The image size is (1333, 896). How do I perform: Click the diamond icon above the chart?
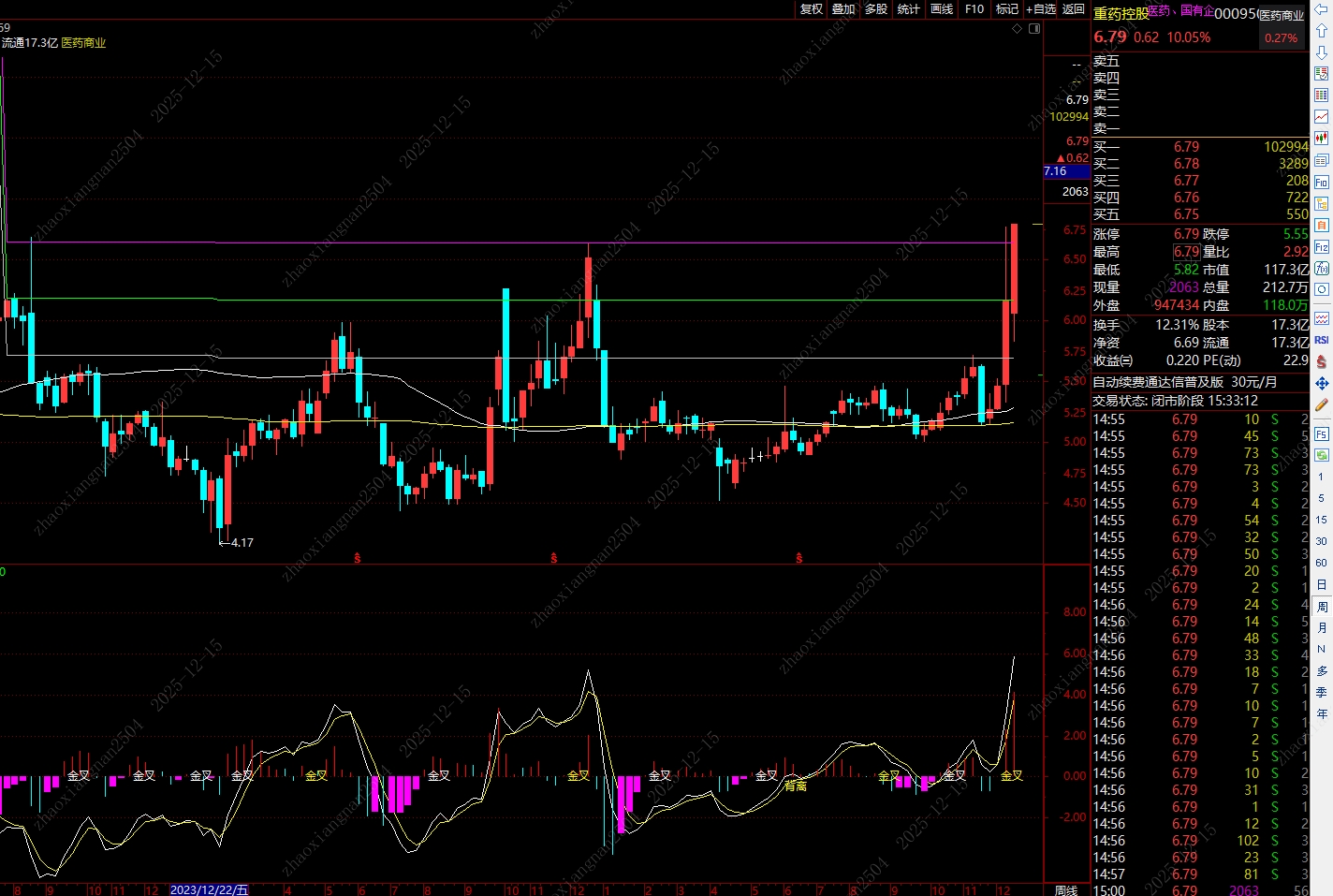pos(1018,28)
